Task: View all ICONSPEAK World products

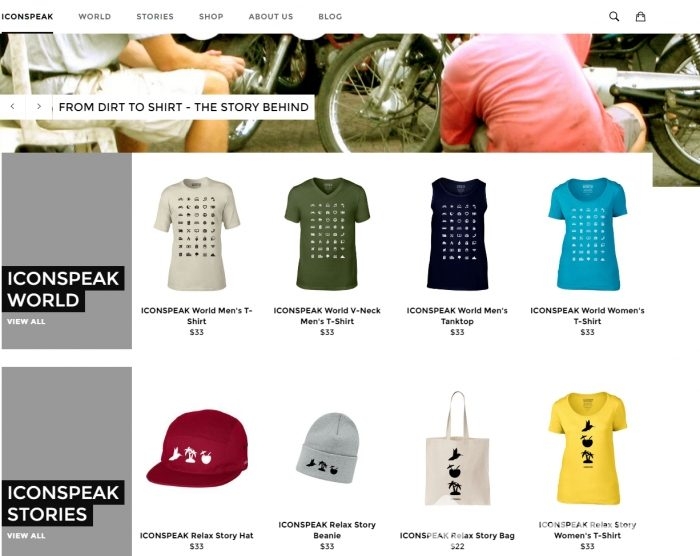Action: (x=26, y=322)
